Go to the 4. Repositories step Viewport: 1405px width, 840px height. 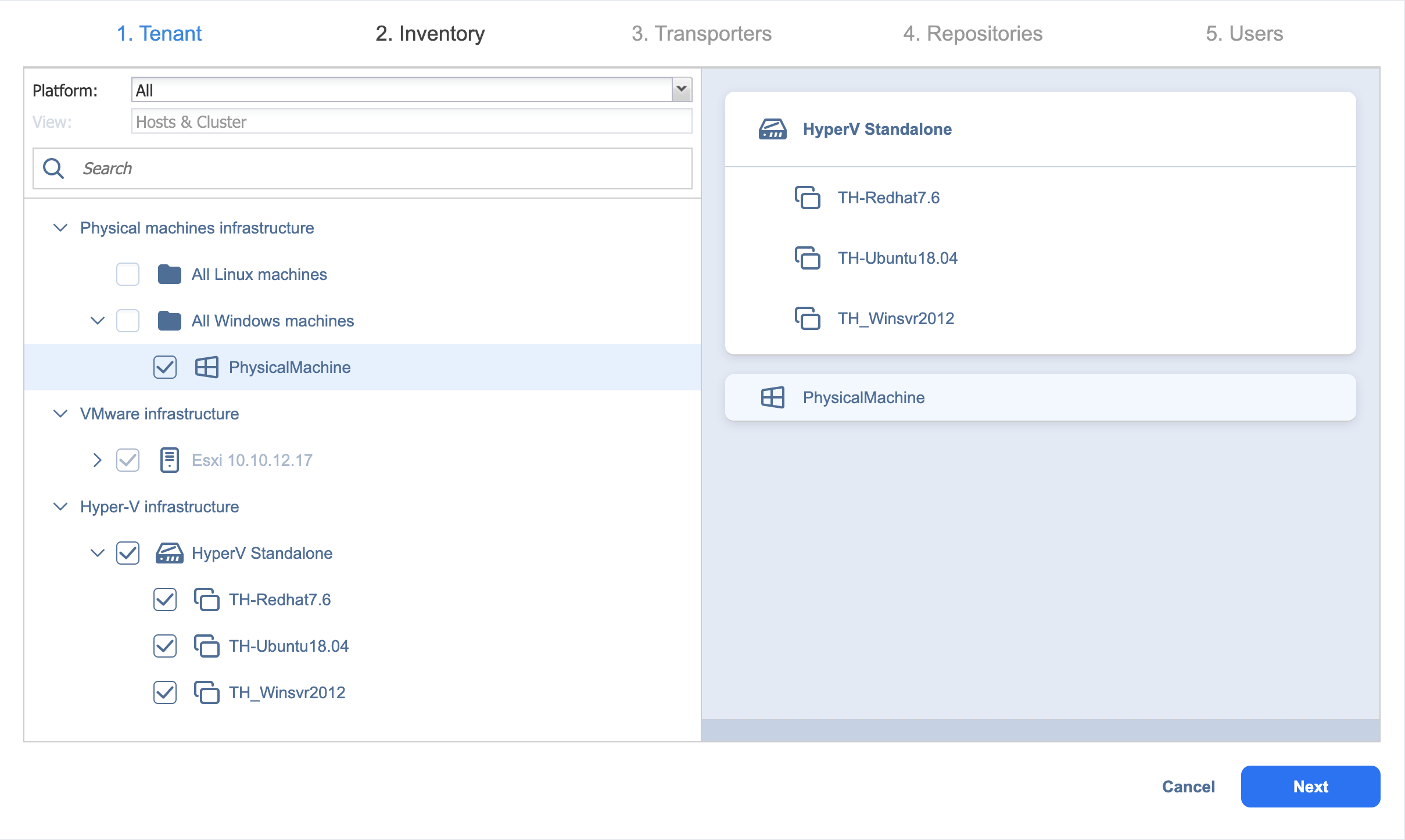[x=973, y=34]
